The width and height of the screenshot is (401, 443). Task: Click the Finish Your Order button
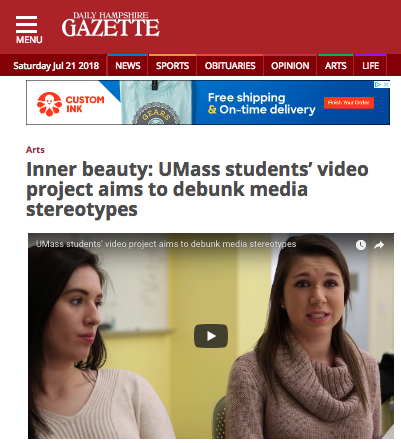(349, 103)
